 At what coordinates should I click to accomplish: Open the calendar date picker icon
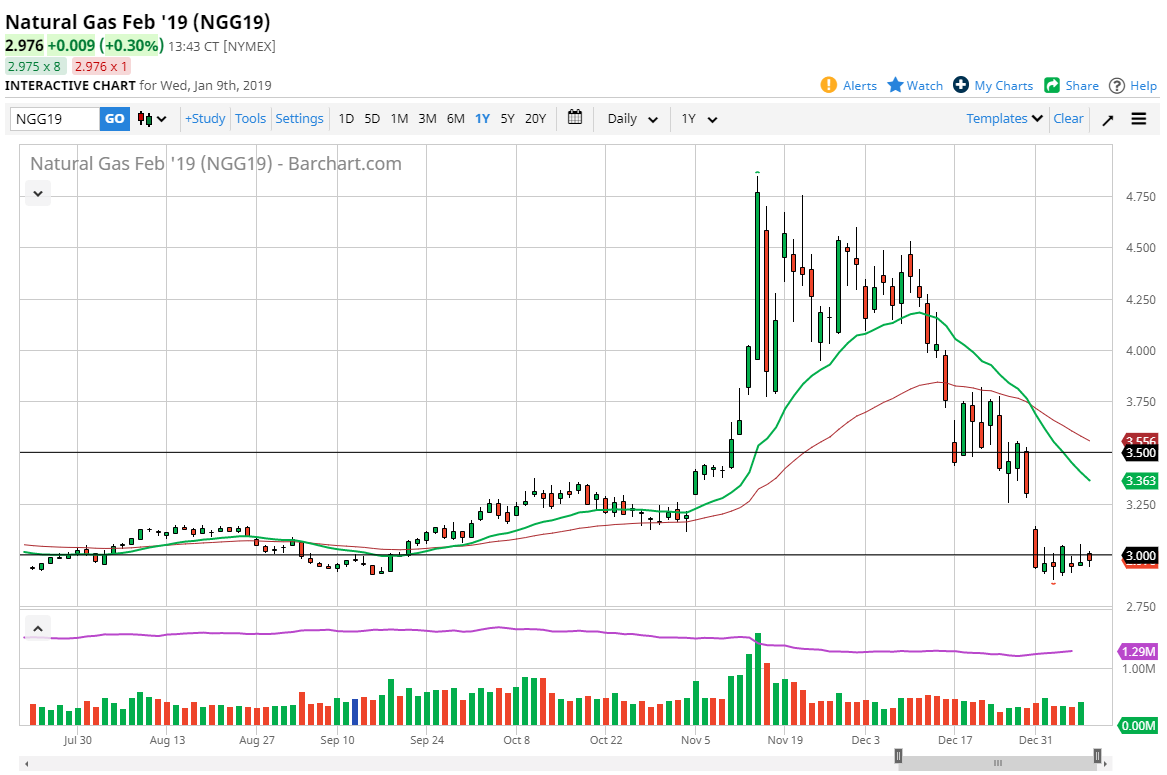tap(575, 118)
